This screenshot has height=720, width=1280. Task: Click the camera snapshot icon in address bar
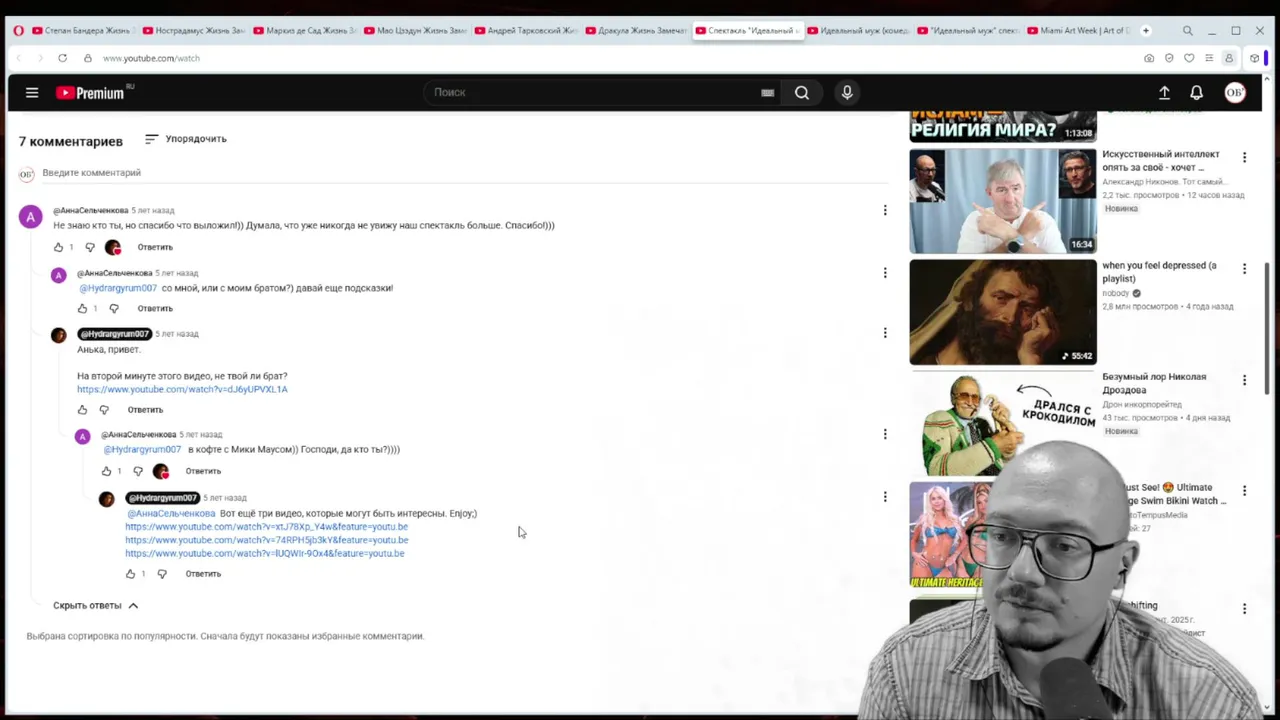click(1149, 58)
